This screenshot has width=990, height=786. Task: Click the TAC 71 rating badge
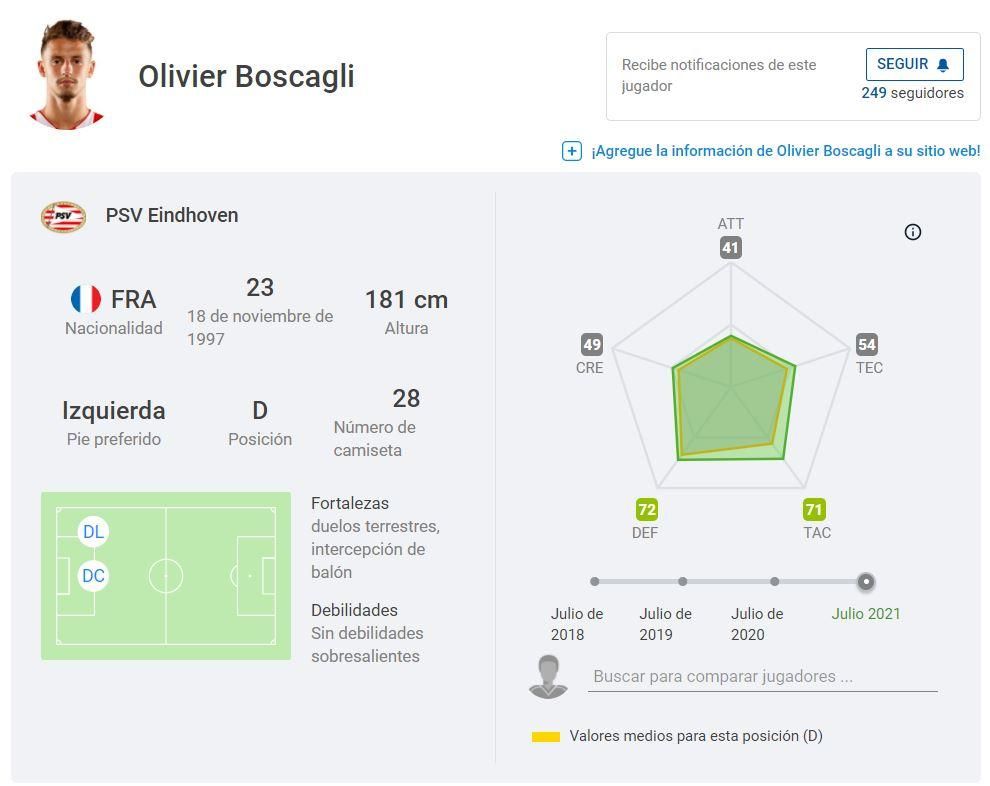(x=814, y=510)
